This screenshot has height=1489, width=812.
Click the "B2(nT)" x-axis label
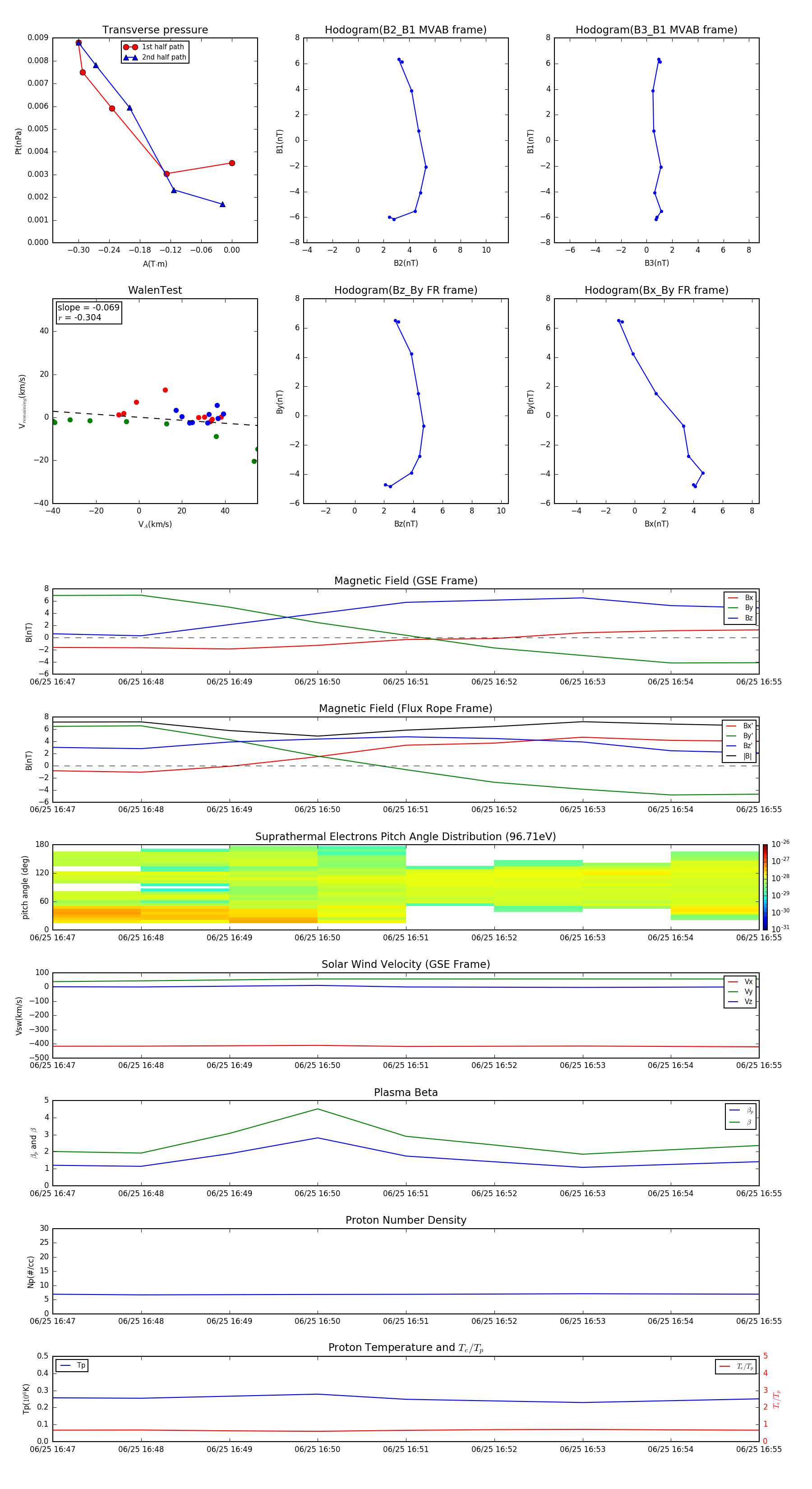pos(406,264)
